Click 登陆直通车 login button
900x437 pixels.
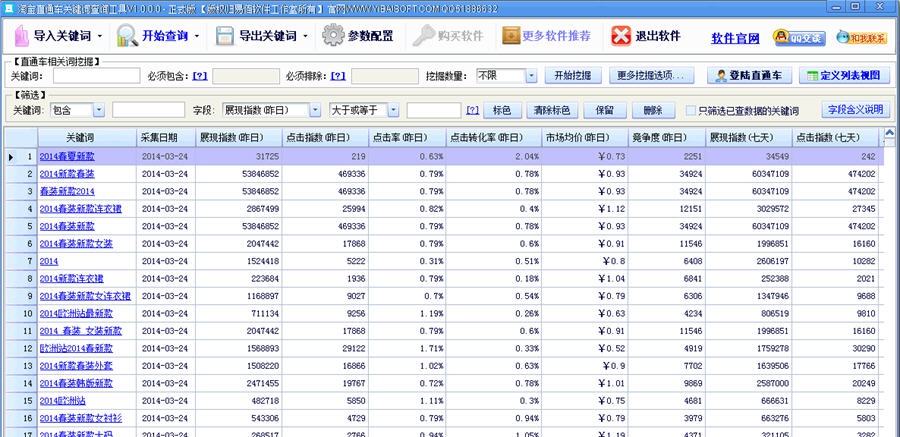pyautogui.click(x=749, y=76)
